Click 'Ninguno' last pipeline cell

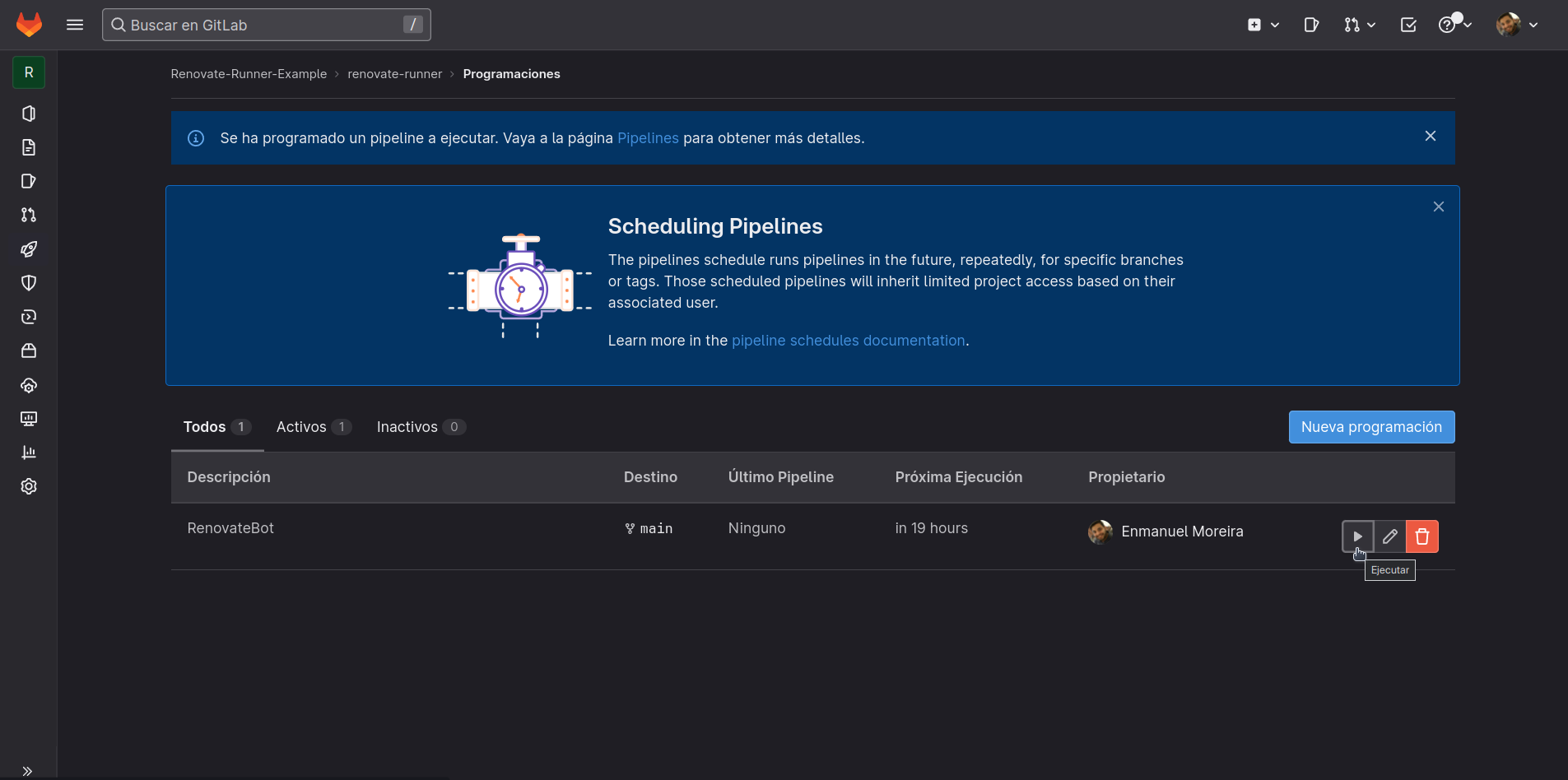point(756,528)
